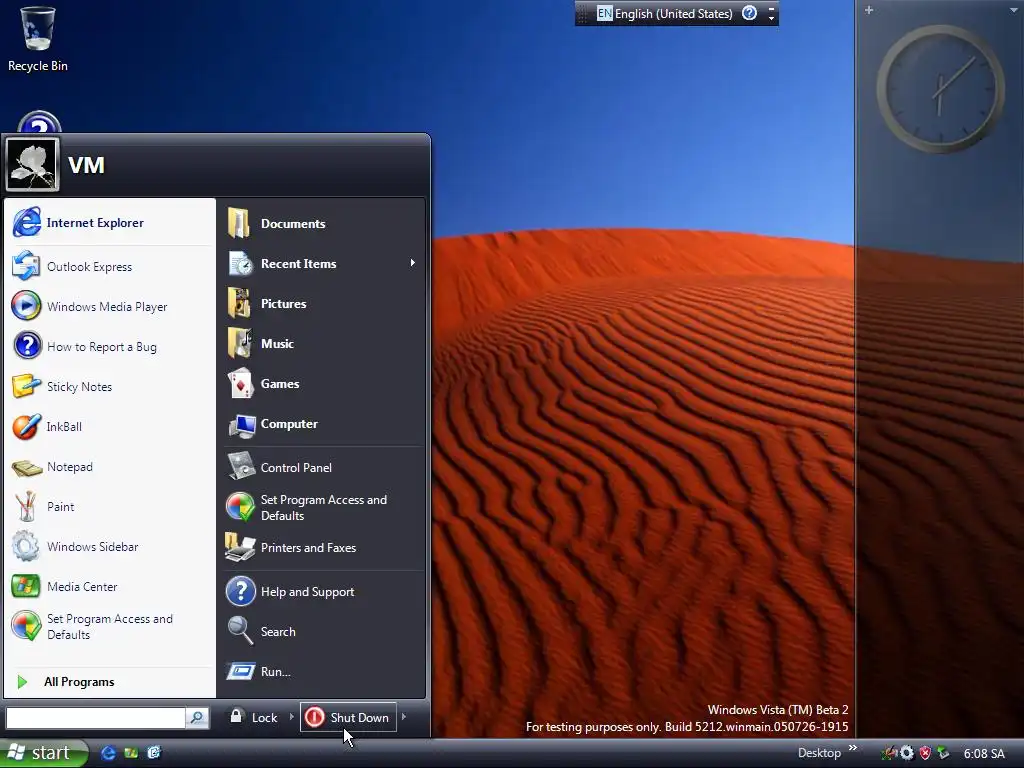Open Recent Items entry
1024x768 pixels.
[x=322, y=263]
